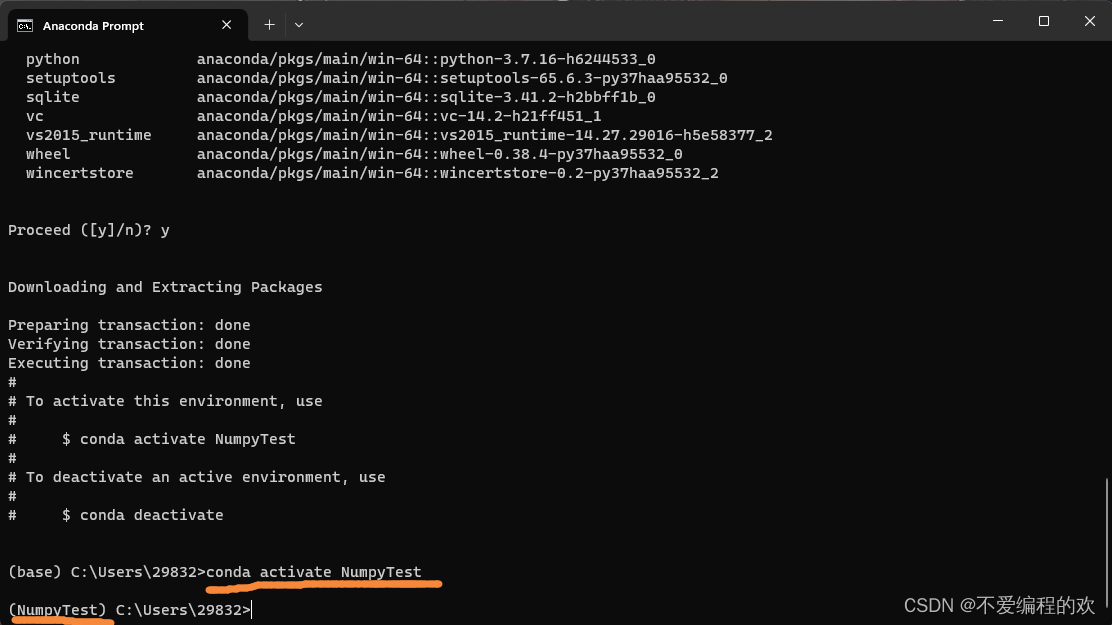Screen dimensions: 1112x625
Task: Click the 'Proceed ([y]/n)? y' line
Action: [x=89, y=231]
